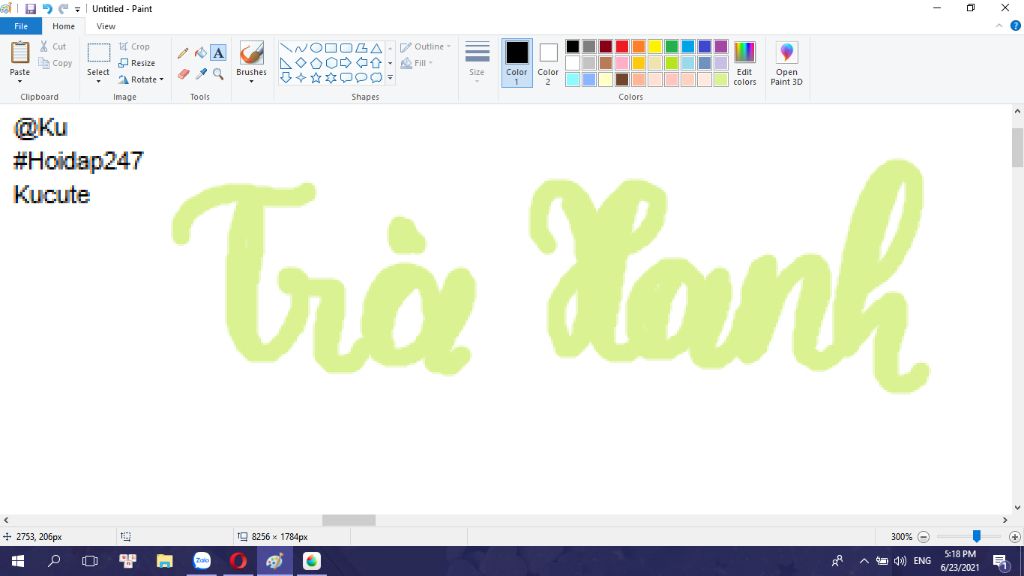Choose the Curve shape
1024x576 pixels.
301,48
